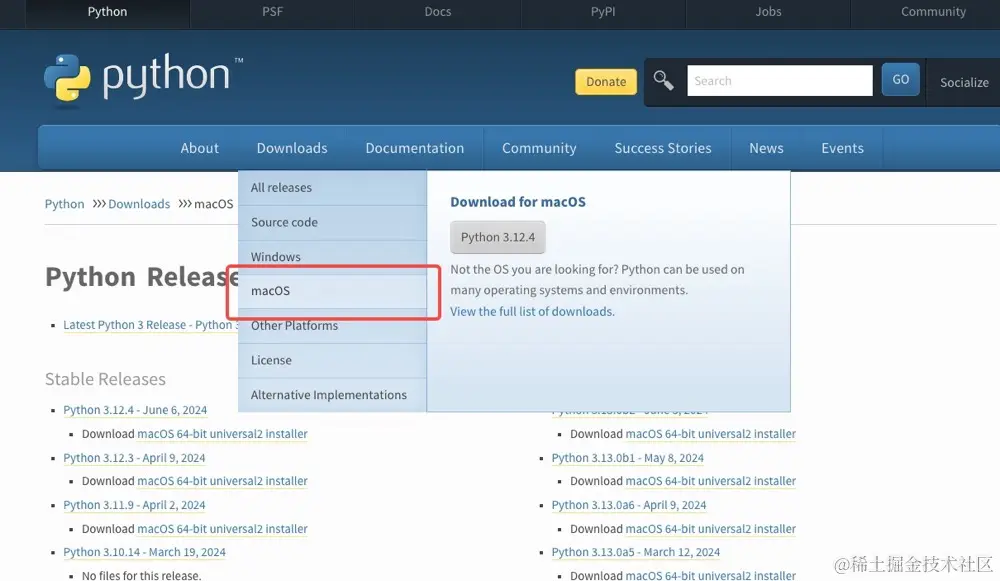
Task: Click the yellow Donate button
Action: point(606,82)
